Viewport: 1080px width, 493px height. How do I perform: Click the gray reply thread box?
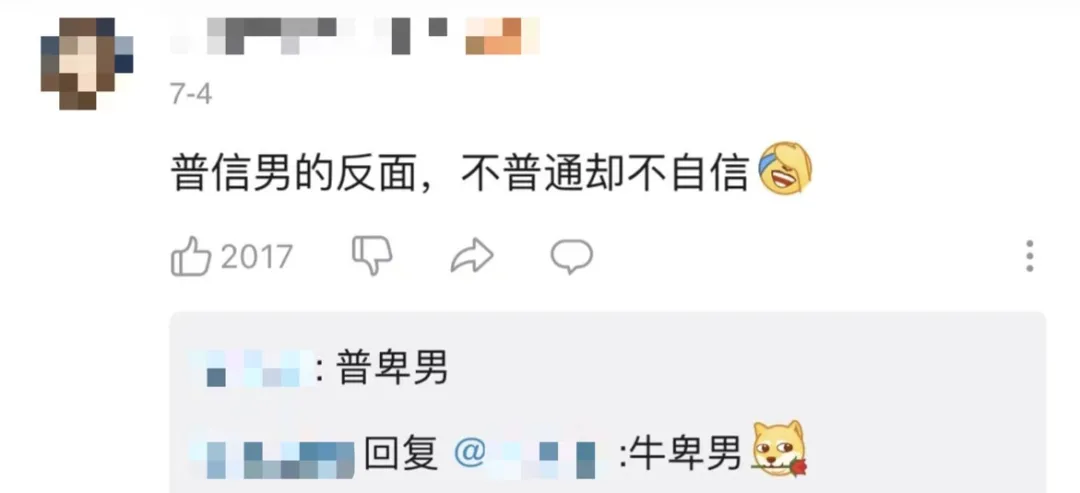pos(608,402)
